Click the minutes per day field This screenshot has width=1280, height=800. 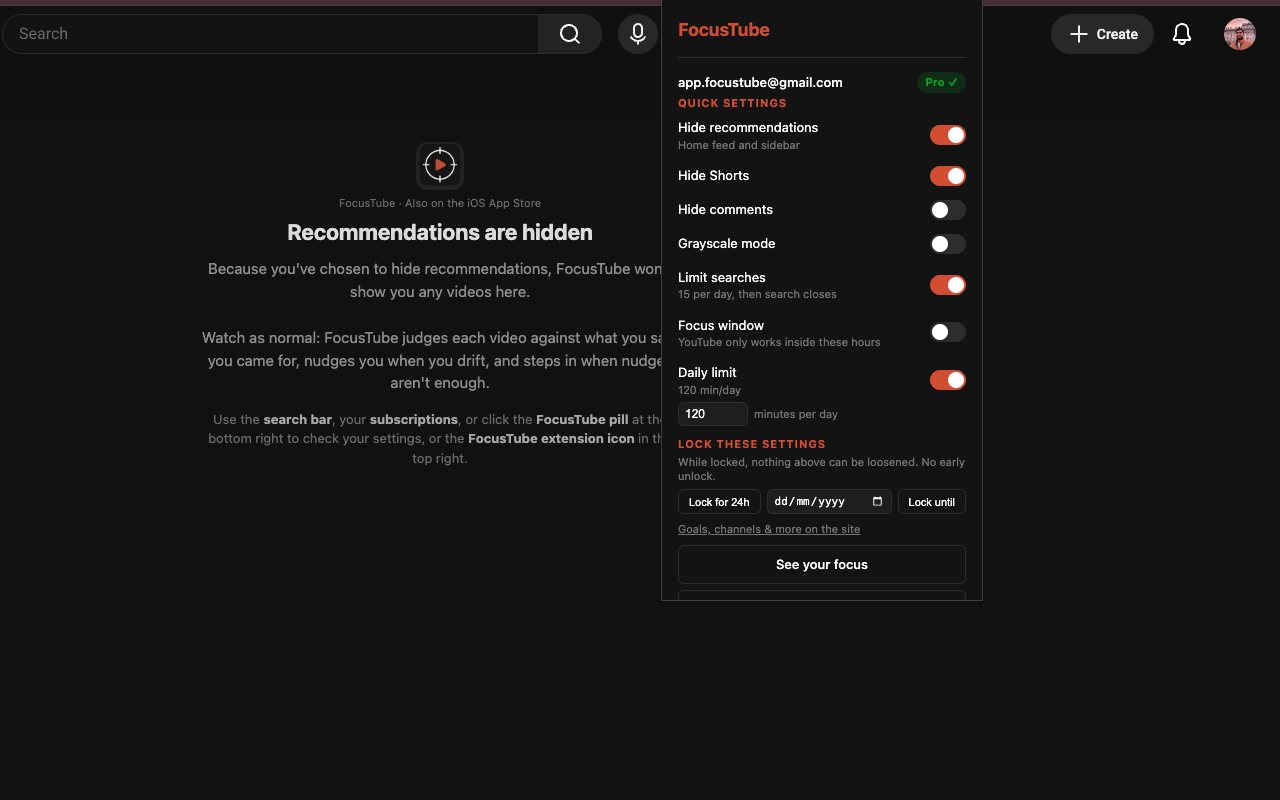pyautogui.click(x=713, y=414)
